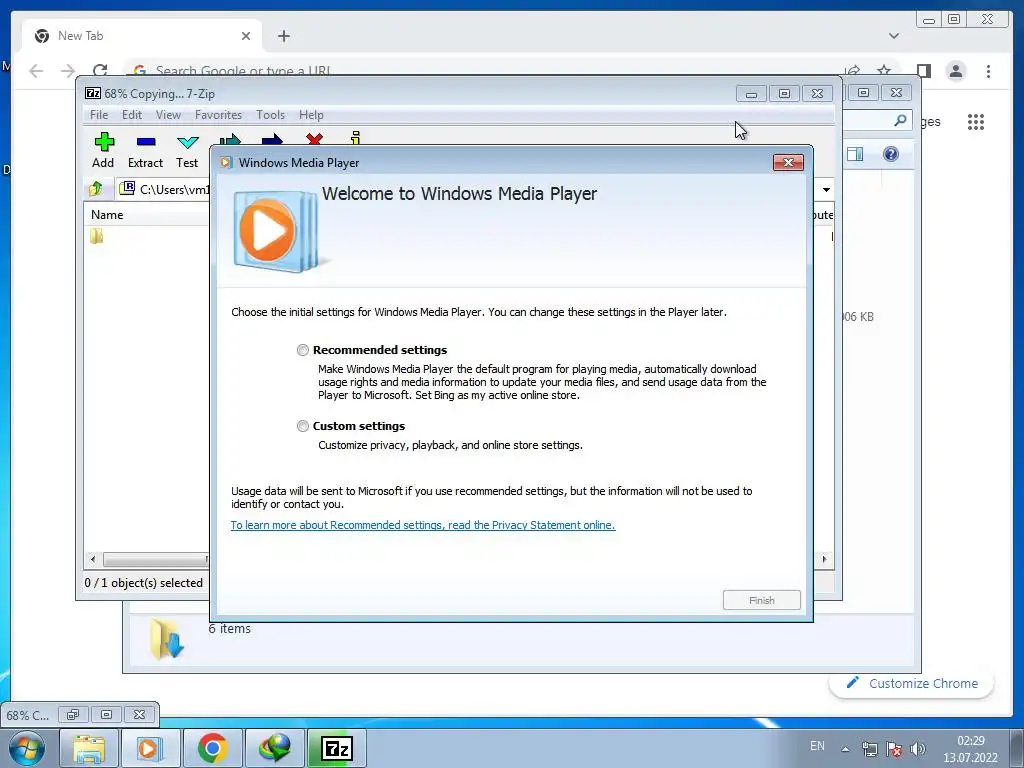Open Windows Explorer from the taskbar
Viewport: 1024px width, 768px height.
coord(89,748)
